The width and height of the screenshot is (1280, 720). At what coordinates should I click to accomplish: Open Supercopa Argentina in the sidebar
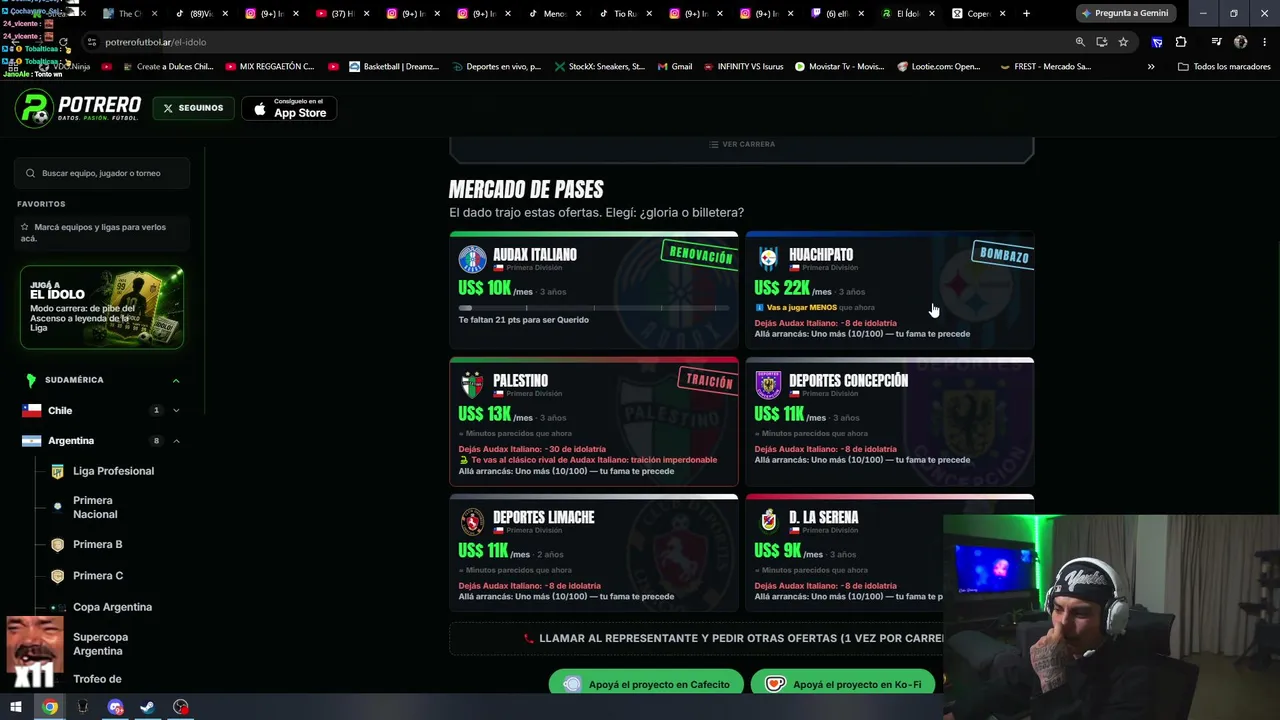click(x=100, y=644)
